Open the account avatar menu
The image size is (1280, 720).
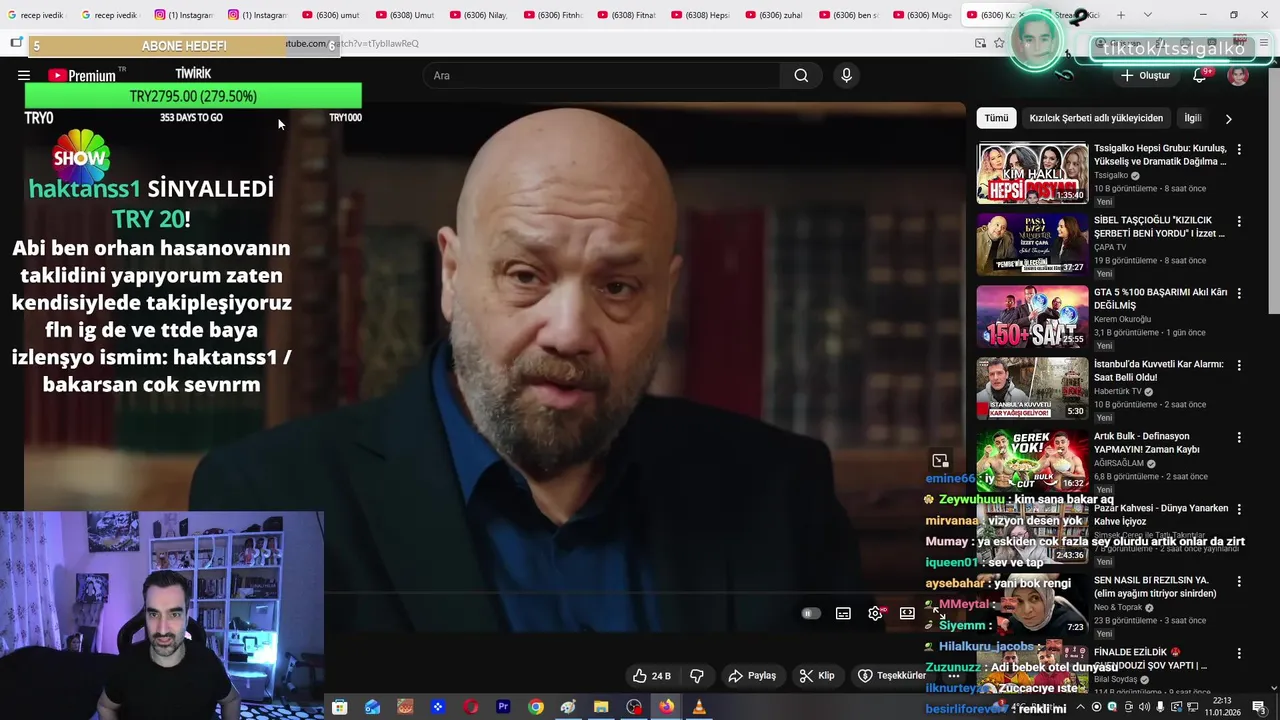coord(1238,75)
